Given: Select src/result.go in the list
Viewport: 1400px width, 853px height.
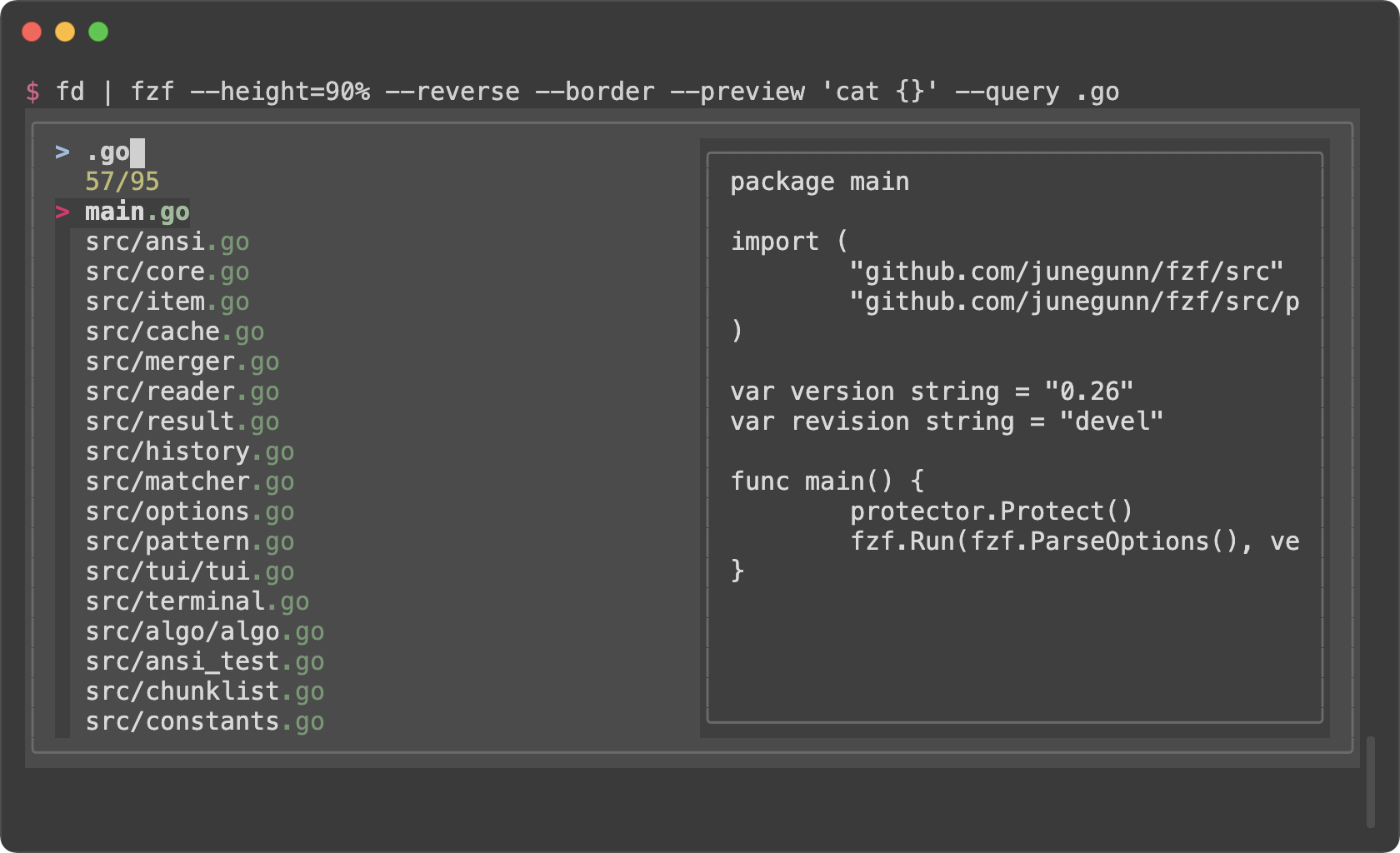Looking at the screenshot, I should tap(182, 422).
